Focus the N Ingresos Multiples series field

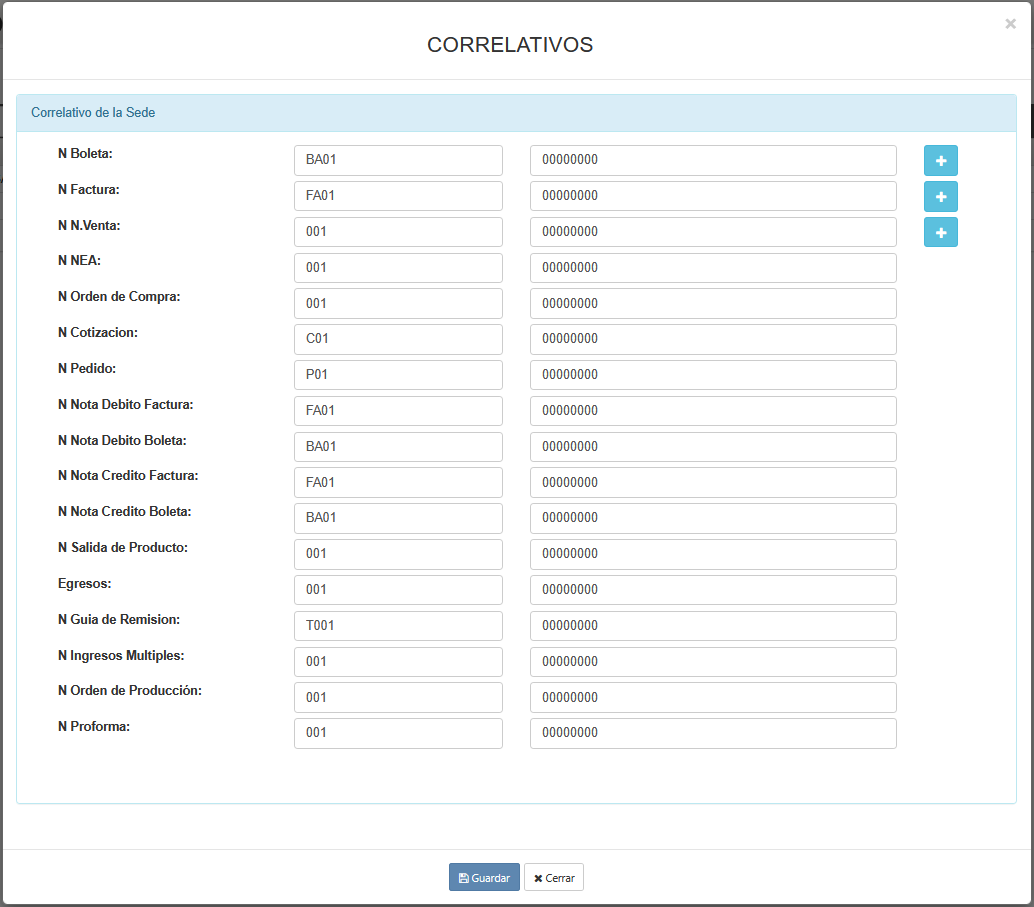(398, 662)
